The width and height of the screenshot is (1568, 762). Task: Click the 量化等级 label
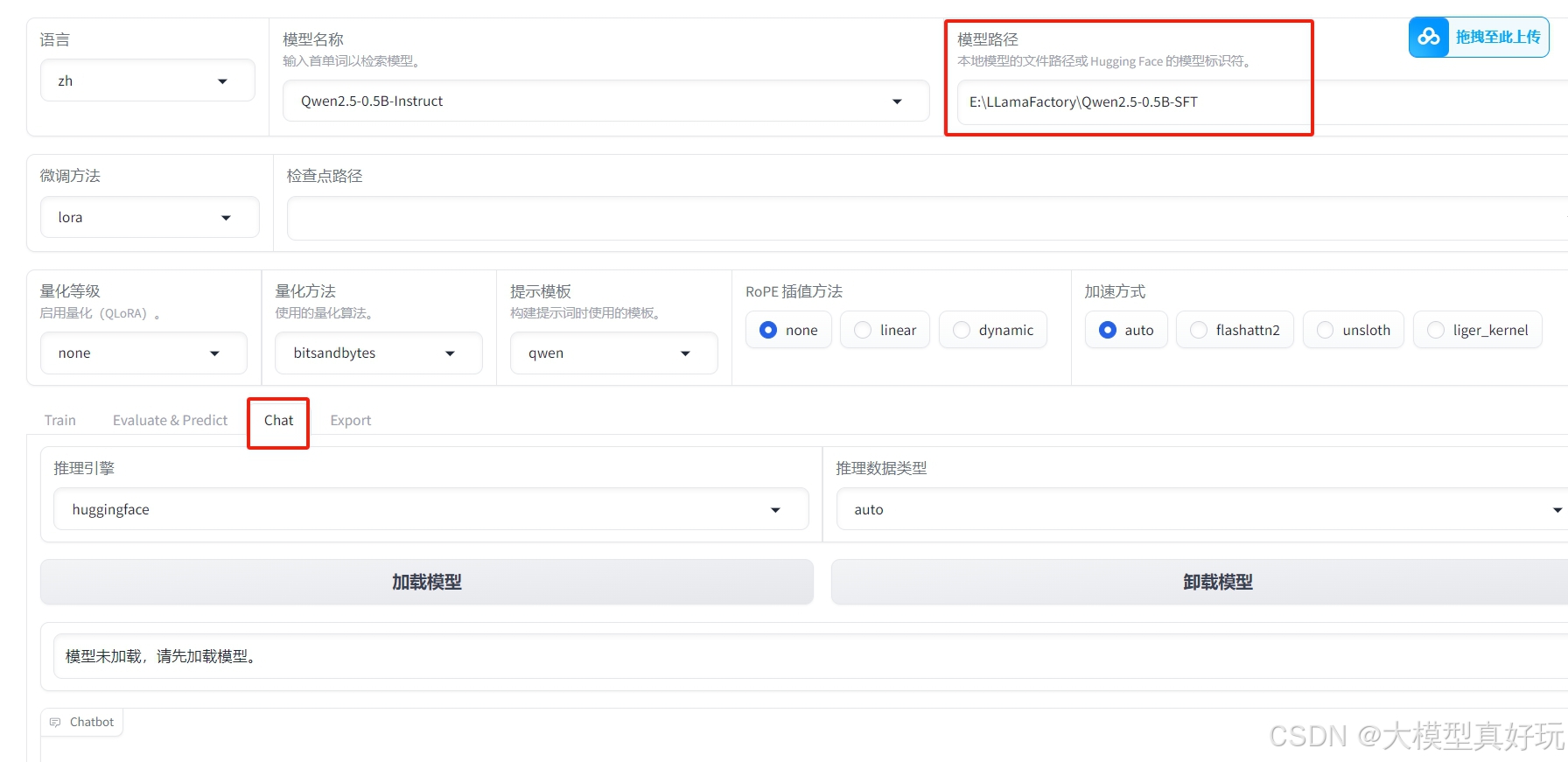coord(70,291)
